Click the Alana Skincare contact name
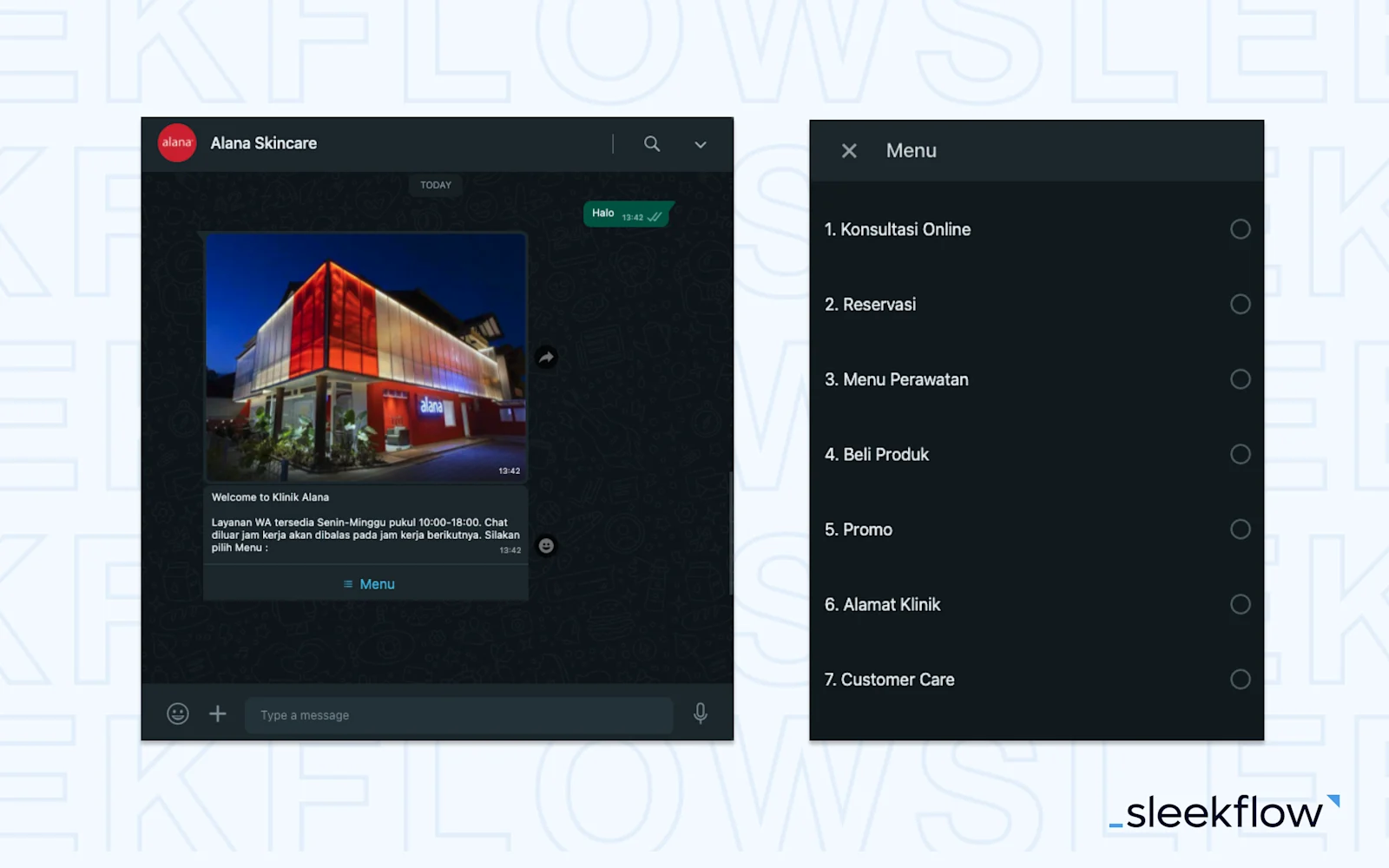 264,143
